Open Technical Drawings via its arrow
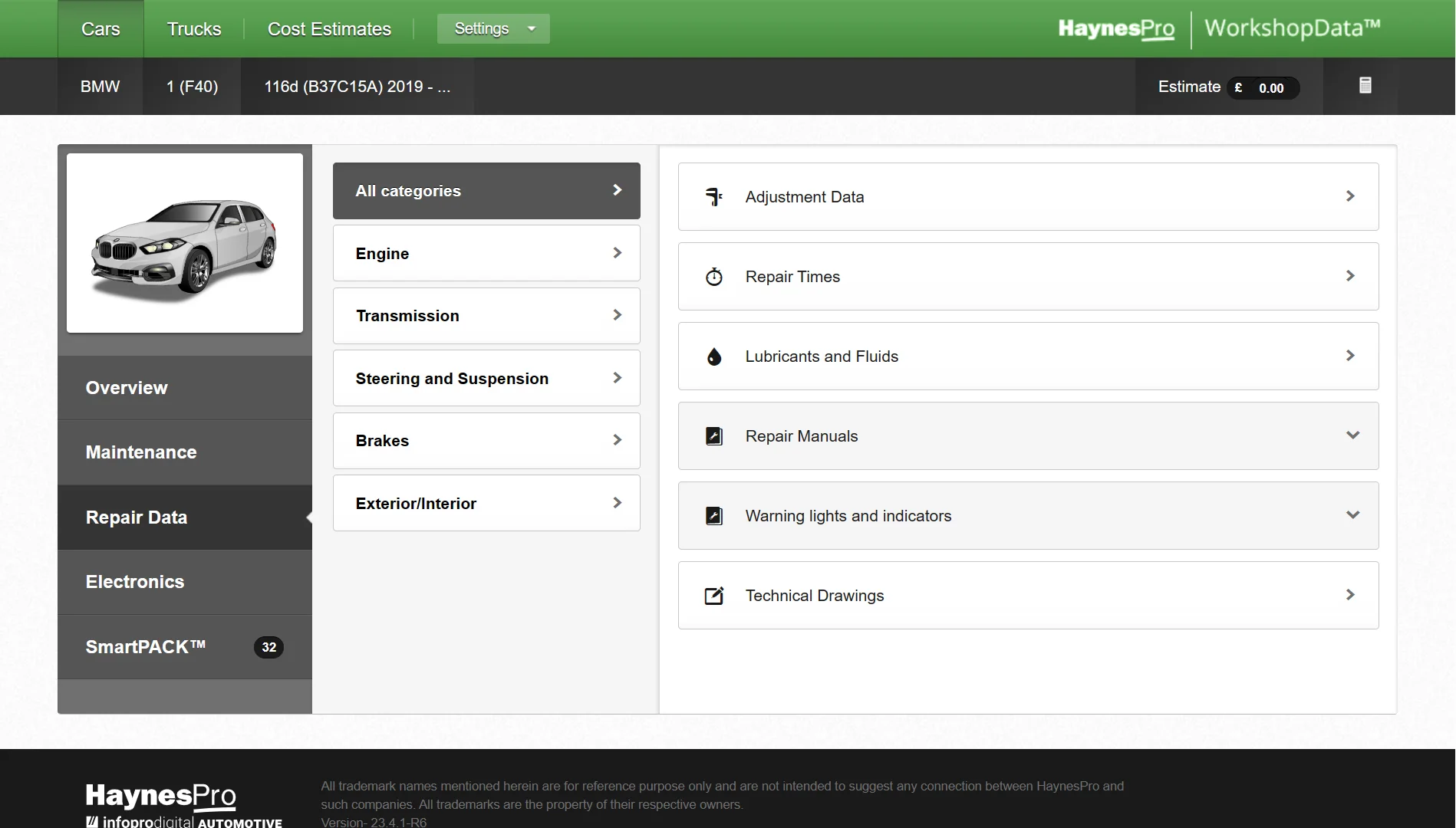This screenshot has height=828, width=1456. (x=1350, y=595)
